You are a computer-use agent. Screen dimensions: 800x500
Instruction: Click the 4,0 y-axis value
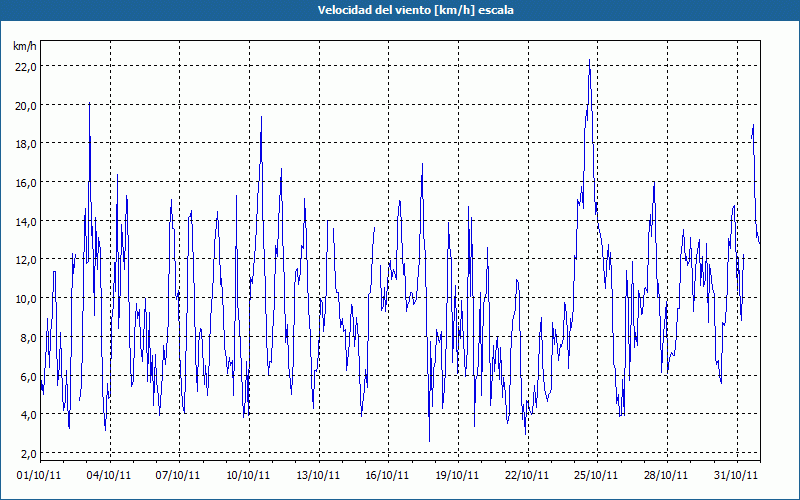pyautogui.click(x=29, y=414)
